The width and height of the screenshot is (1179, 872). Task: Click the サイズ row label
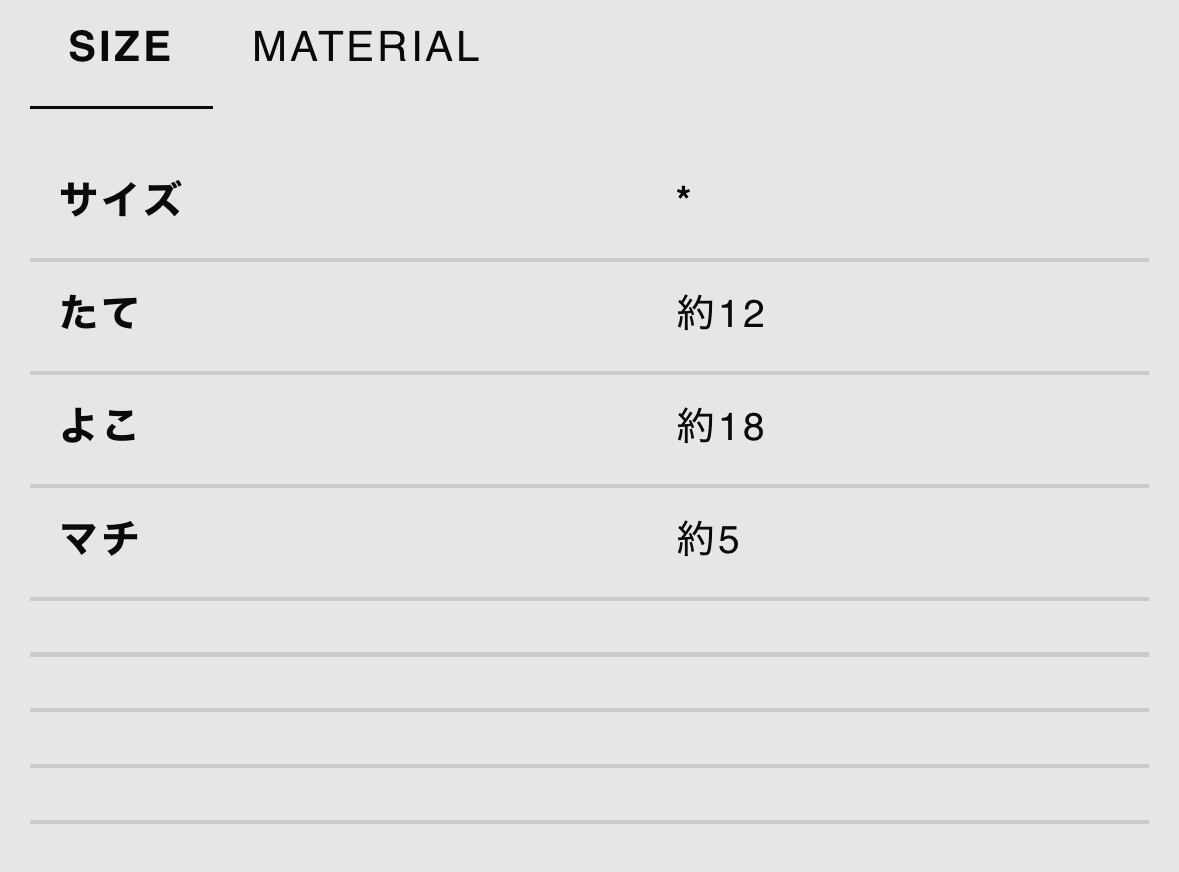[x=121, y=199]
